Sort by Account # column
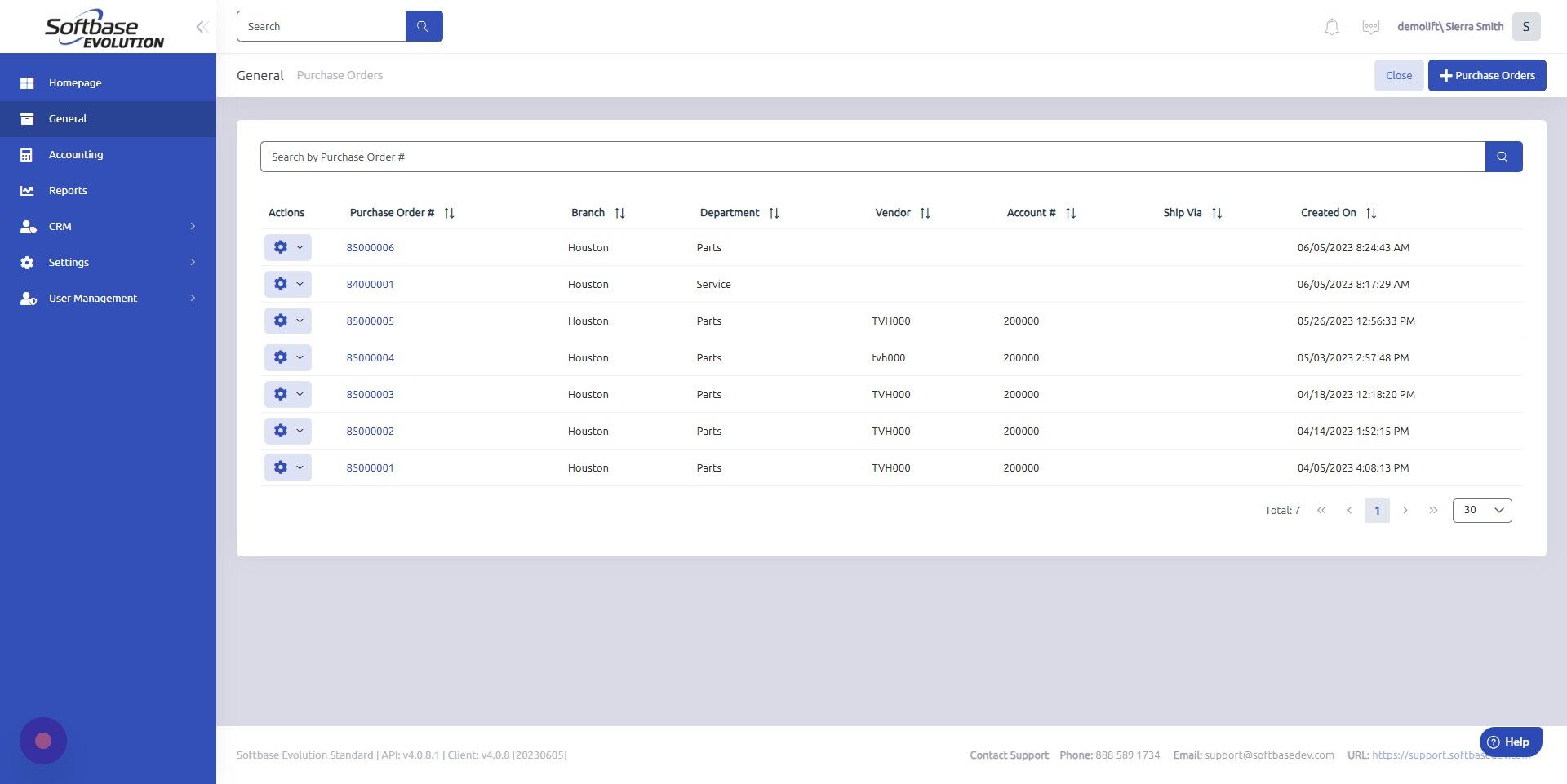 click(x=1070, y=213)
